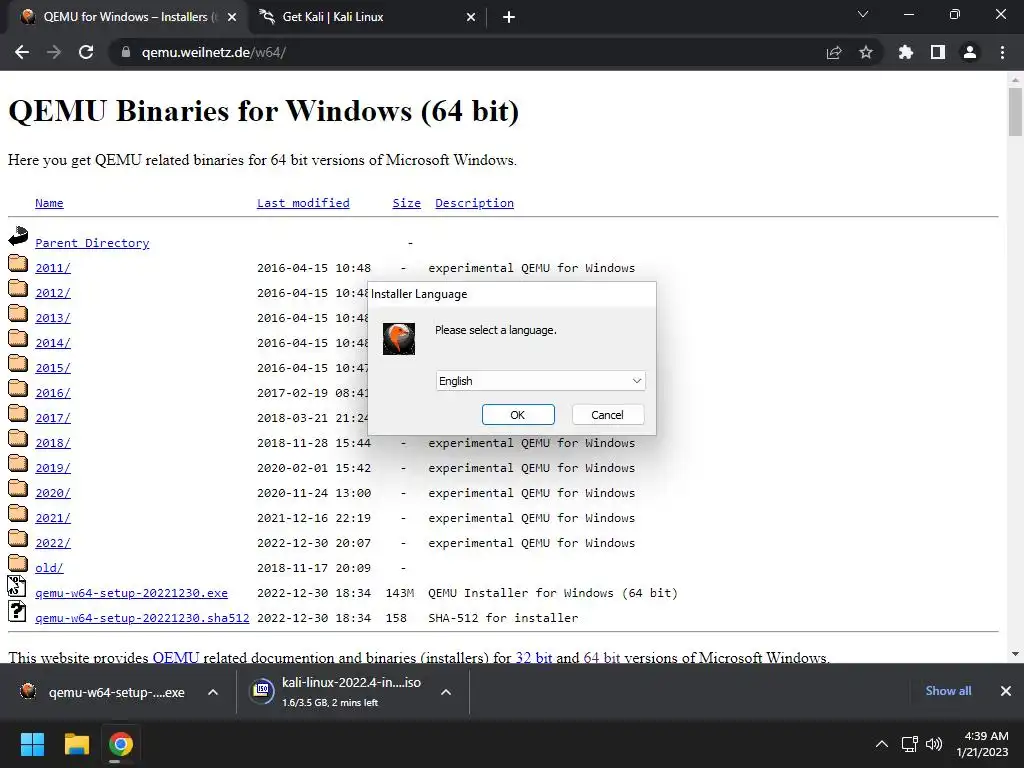Image resolution: width=1024 pixels, height=768 pixels.
Task: Open the 2012/ folder link
Action: tap(53, 293)
